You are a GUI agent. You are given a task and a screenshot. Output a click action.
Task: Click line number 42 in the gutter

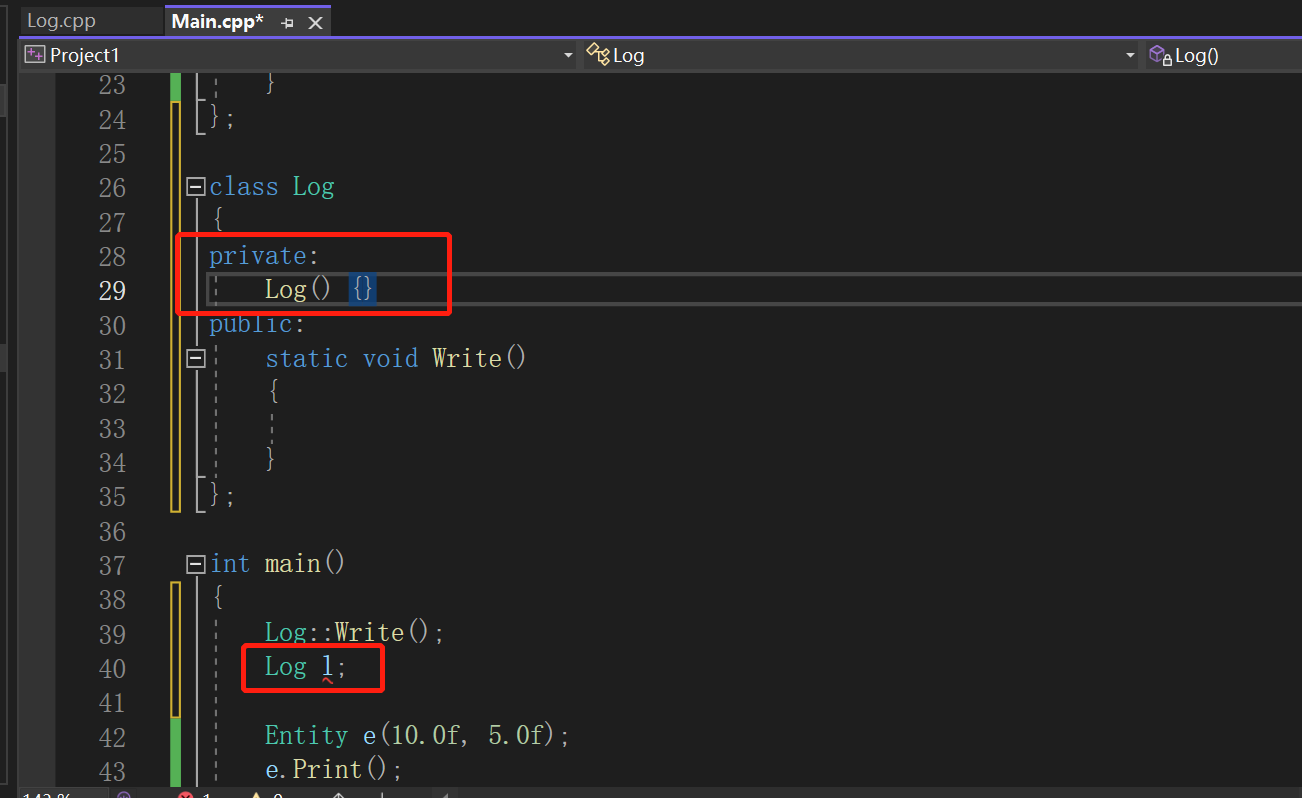point(112,737)
